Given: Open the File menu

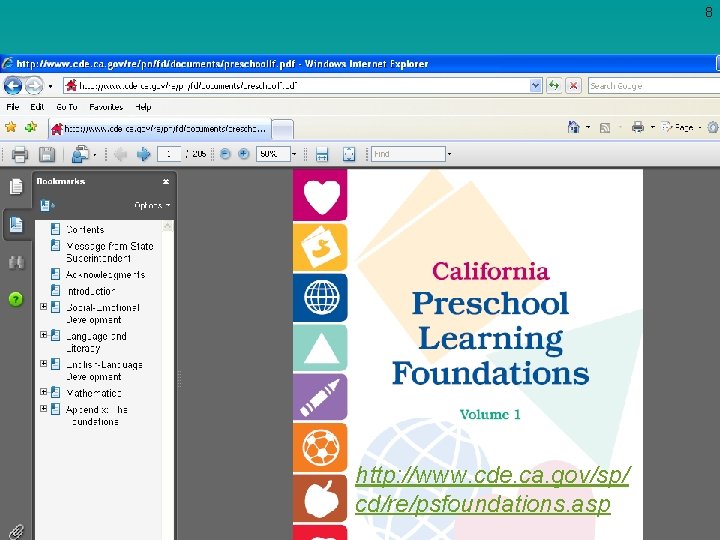Looking at the screenshot, I should 12,107.
